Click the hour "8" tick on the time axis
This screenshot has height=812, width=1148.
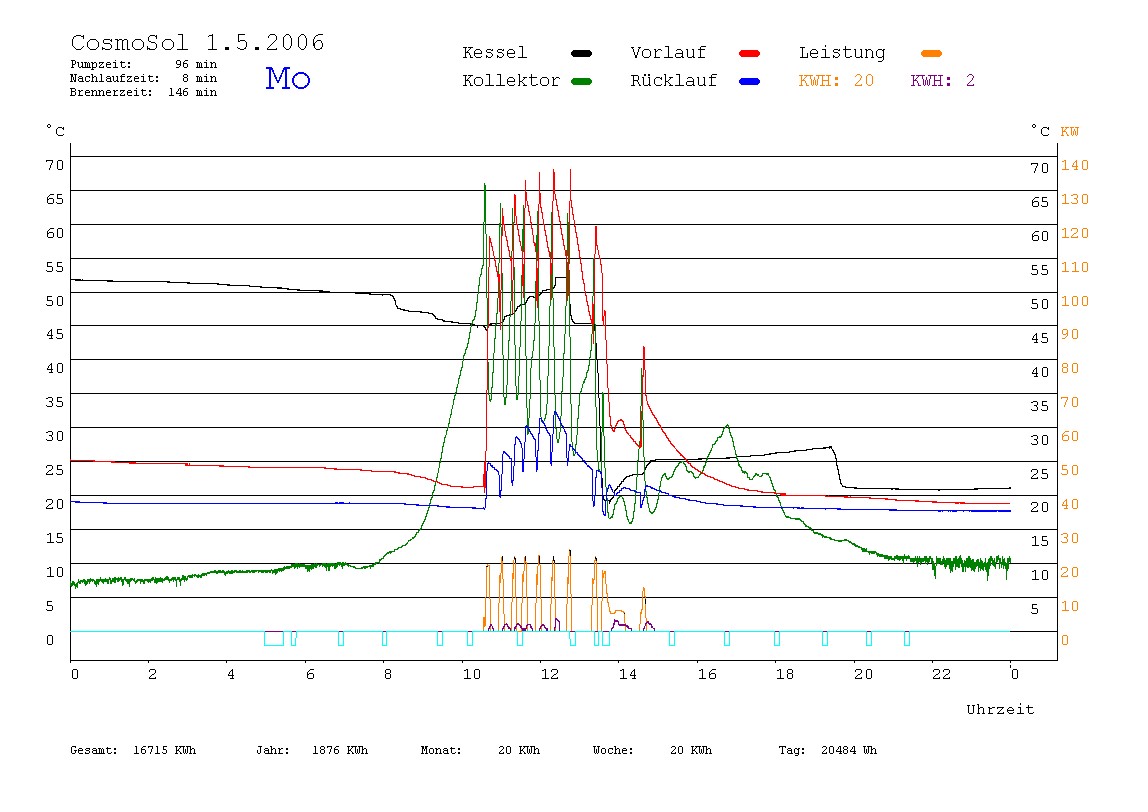(388, 674)
